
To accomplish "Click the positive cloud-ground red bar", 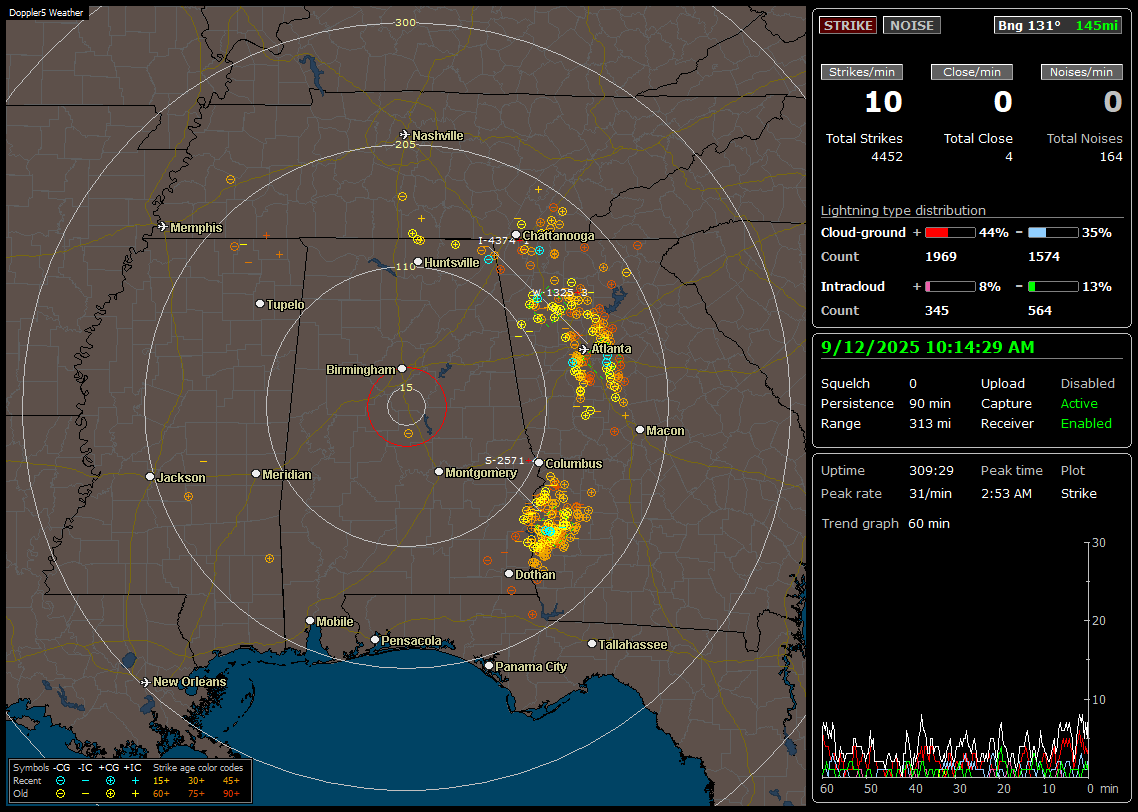I will click(950, 233).
